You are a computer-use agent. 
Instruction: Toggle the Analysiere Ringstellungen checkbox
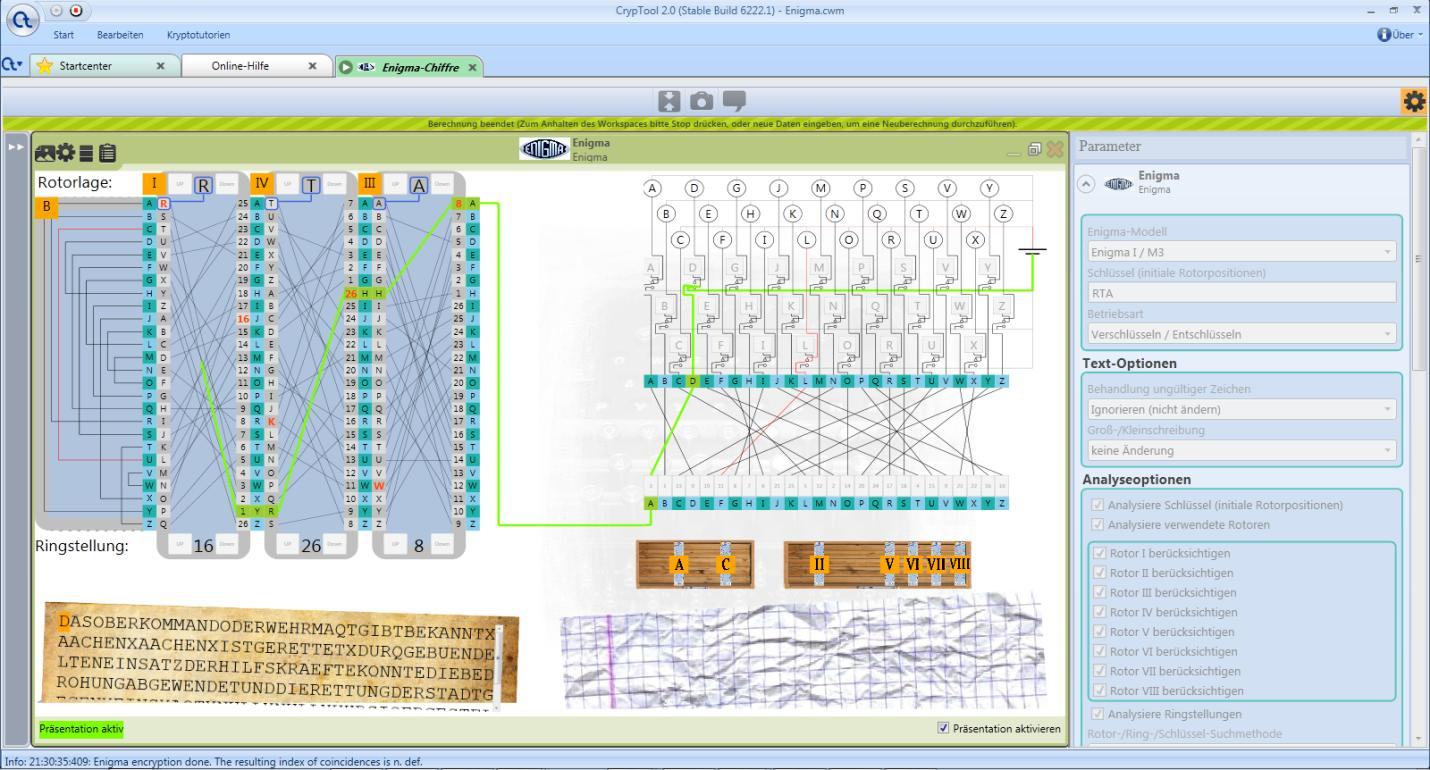tap(1100, 714)
